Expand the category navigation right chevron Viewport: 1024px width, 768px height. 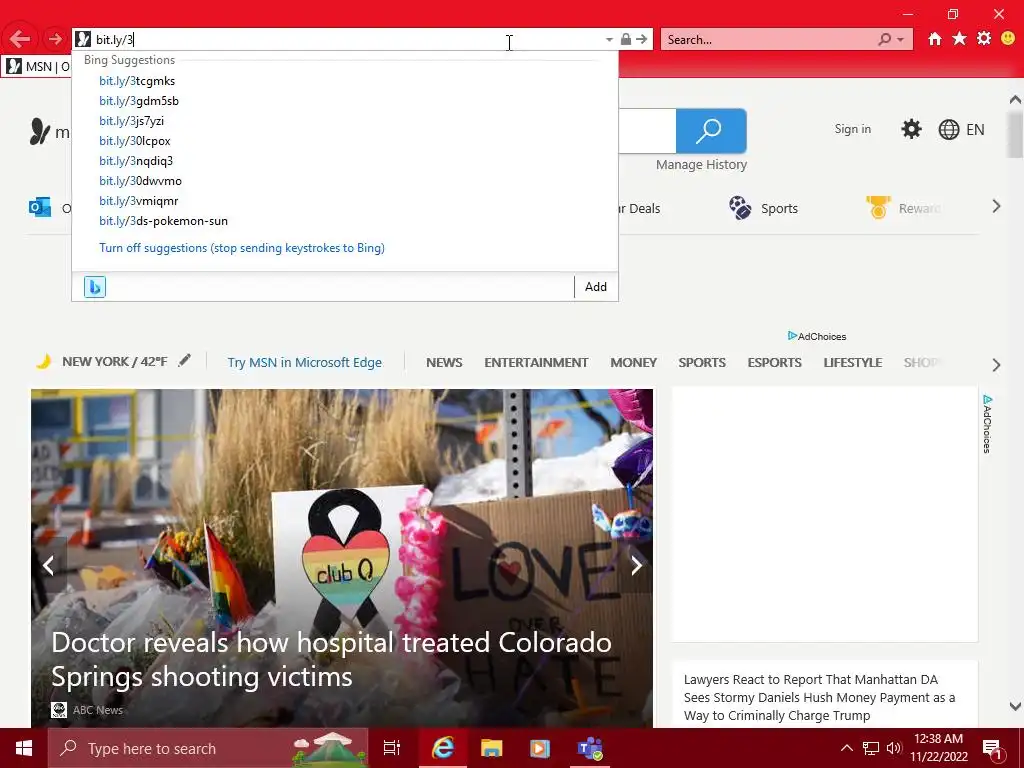996,365
